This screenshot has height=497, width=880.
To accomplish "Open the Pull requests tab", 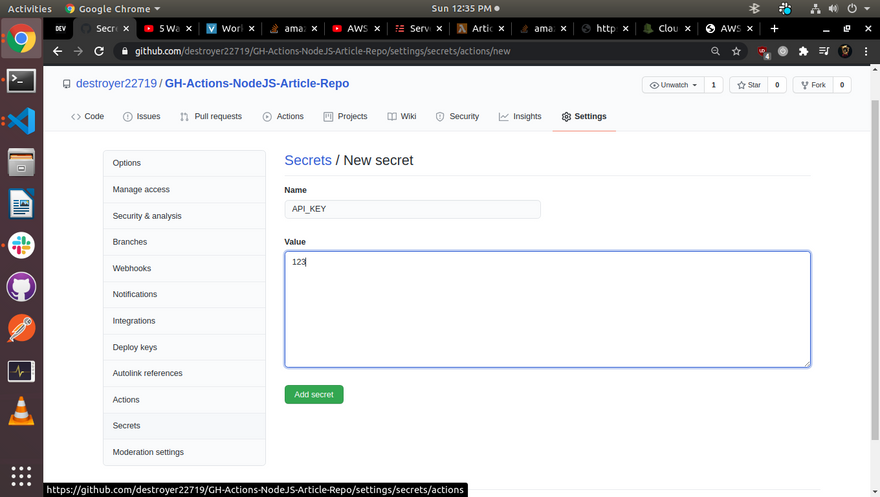I will [x=211, y=117].
